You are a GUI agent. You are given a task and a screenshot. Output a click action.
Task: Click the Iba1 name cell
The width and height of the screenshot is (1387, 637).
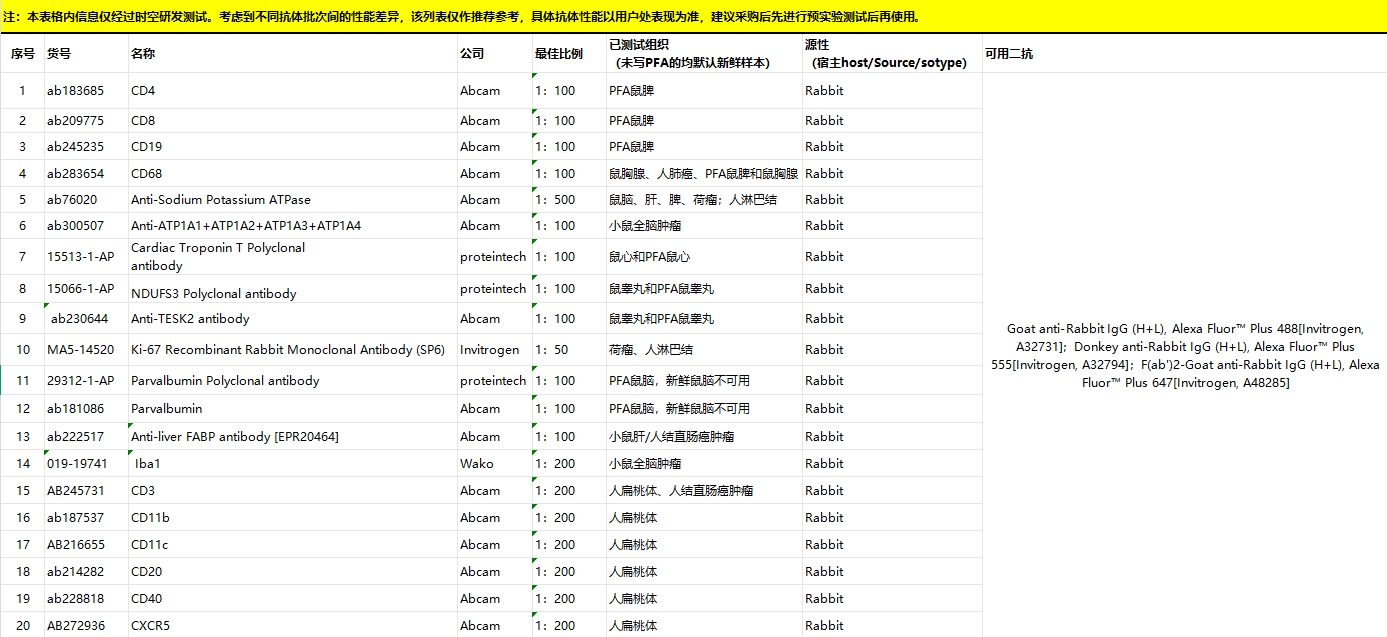pyautogui.click(x=293, y=463)
